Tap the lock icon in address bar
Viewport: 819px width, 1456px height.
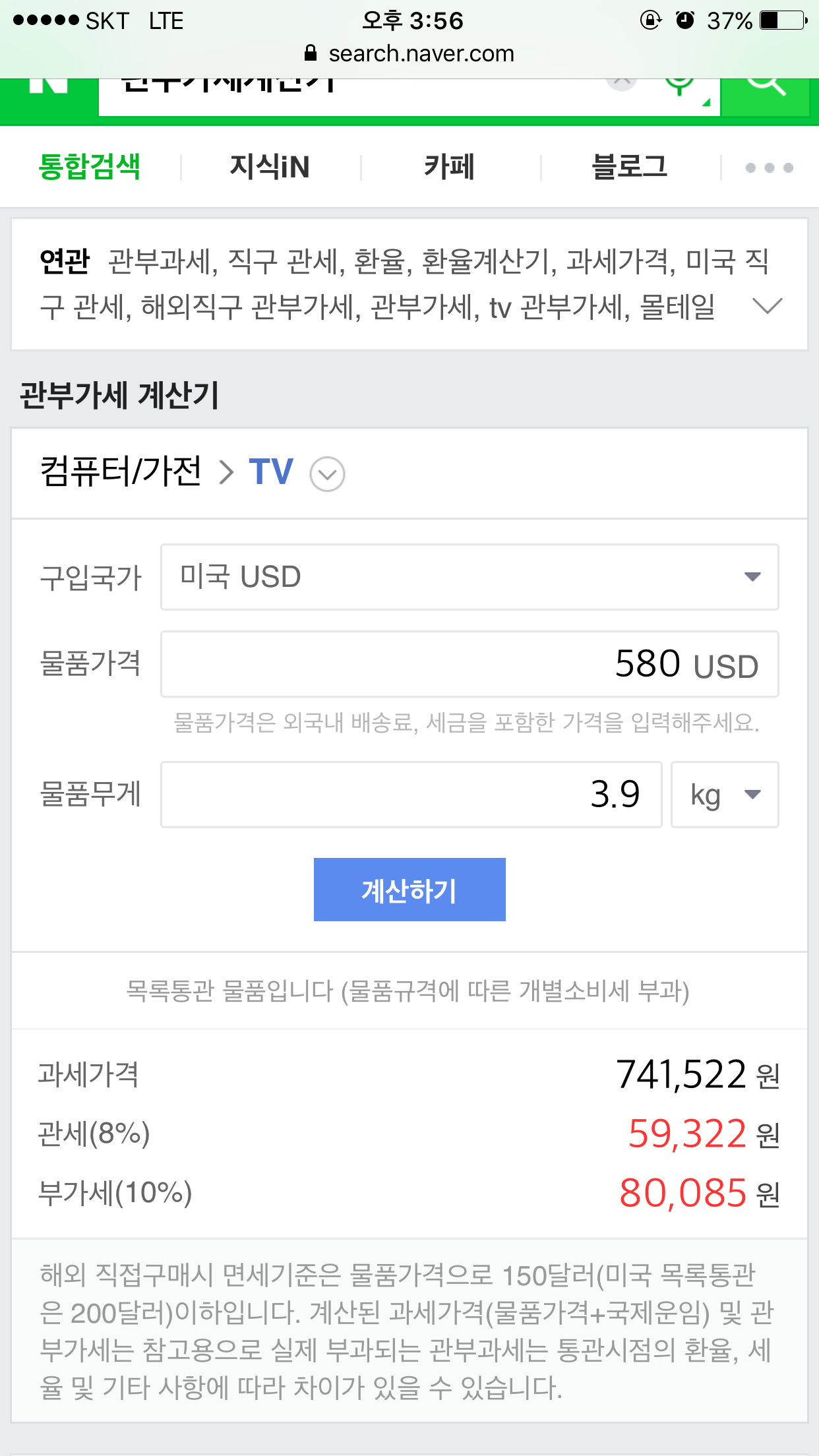(x=311, y=53)
